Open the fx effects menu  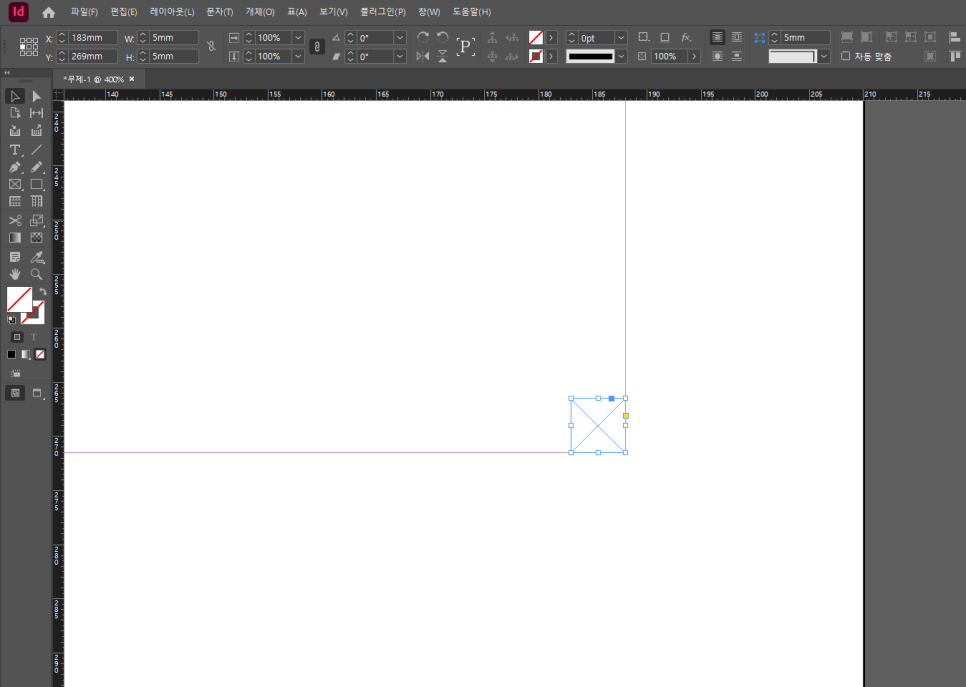click(686, 37)
